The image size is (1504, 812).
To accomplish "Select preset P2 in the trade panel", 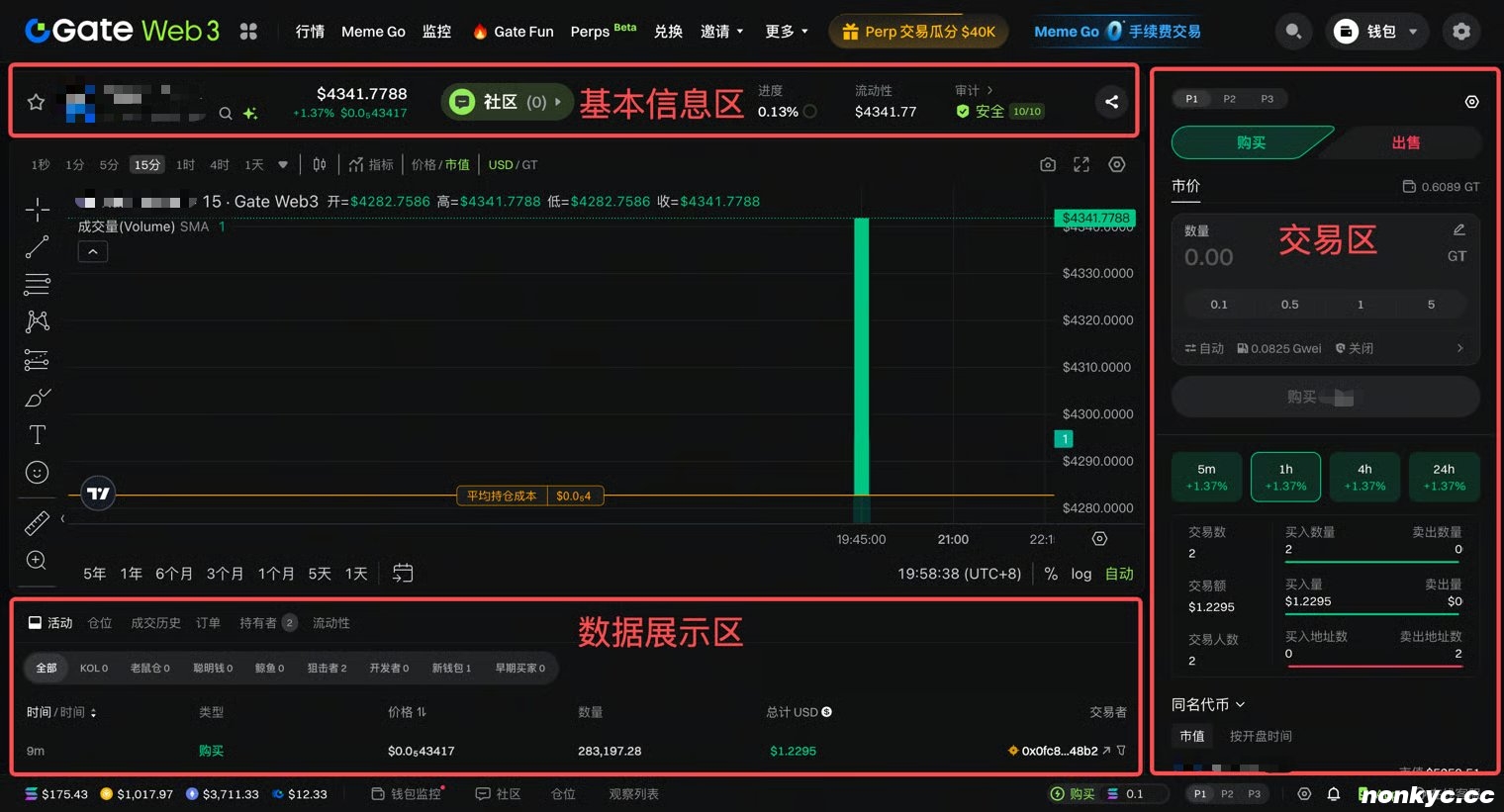I will [x=1229, y=99].
